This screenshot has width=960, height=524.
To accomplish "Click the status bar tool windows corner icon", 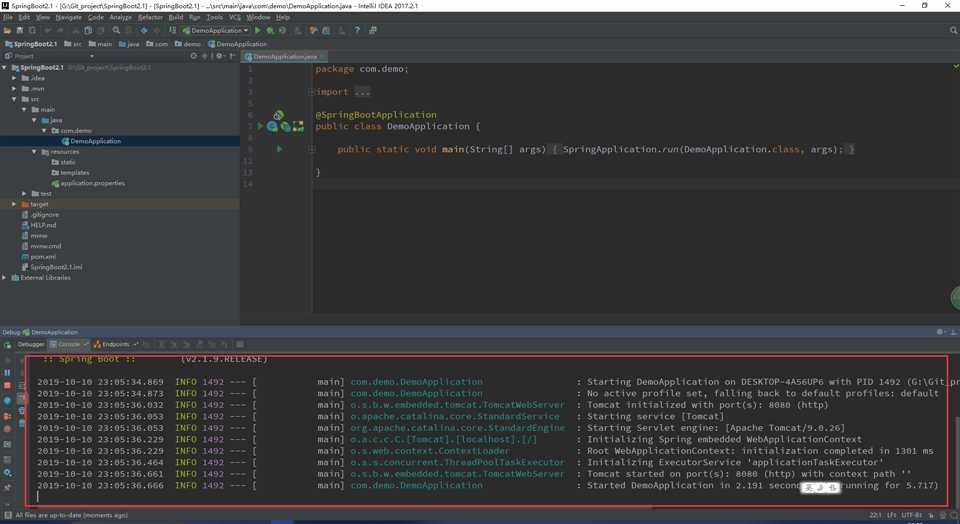I will pos(7,515).
